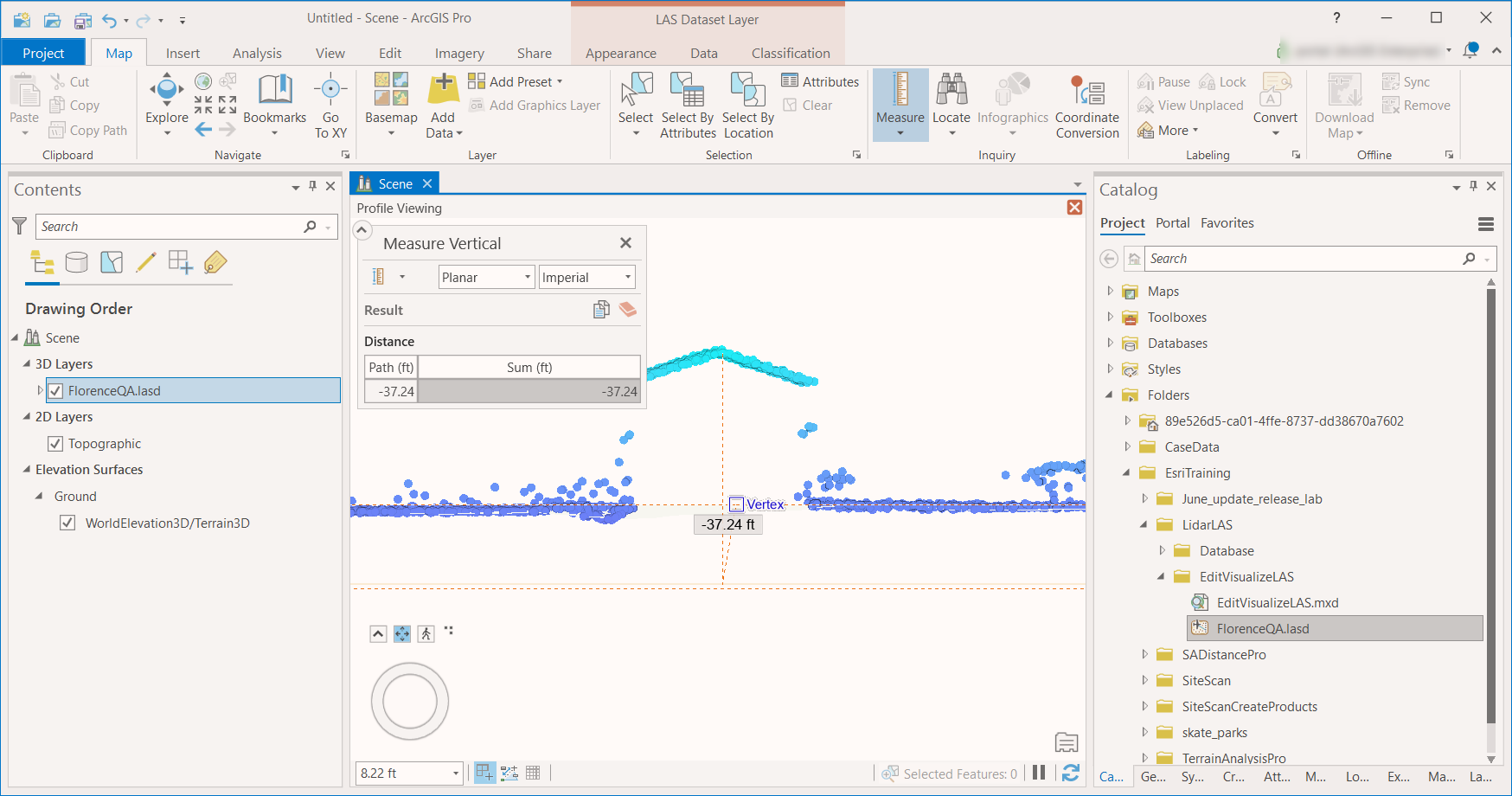Toggle WorldElevation3D/Terrain3D checkbox
This screenshot has width=1512, height=796.
coord(67,523)
